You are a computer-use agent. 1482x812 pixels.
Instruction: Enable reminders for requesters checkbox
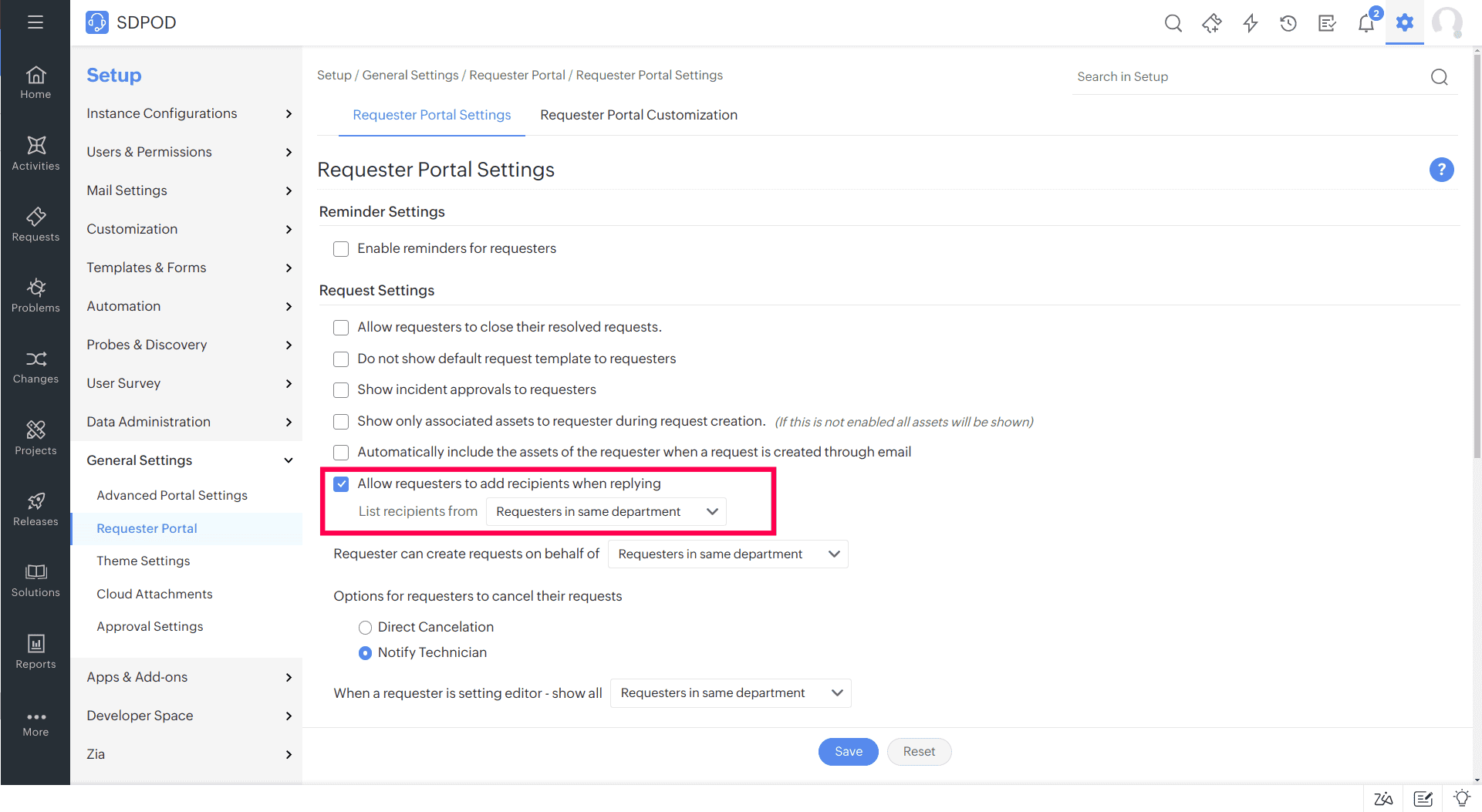[x=341, y=249]
